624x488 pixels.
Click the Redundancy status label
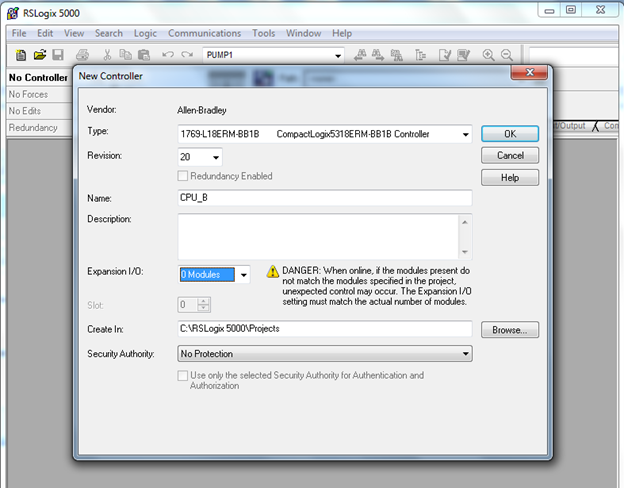(x=33, y=128)
